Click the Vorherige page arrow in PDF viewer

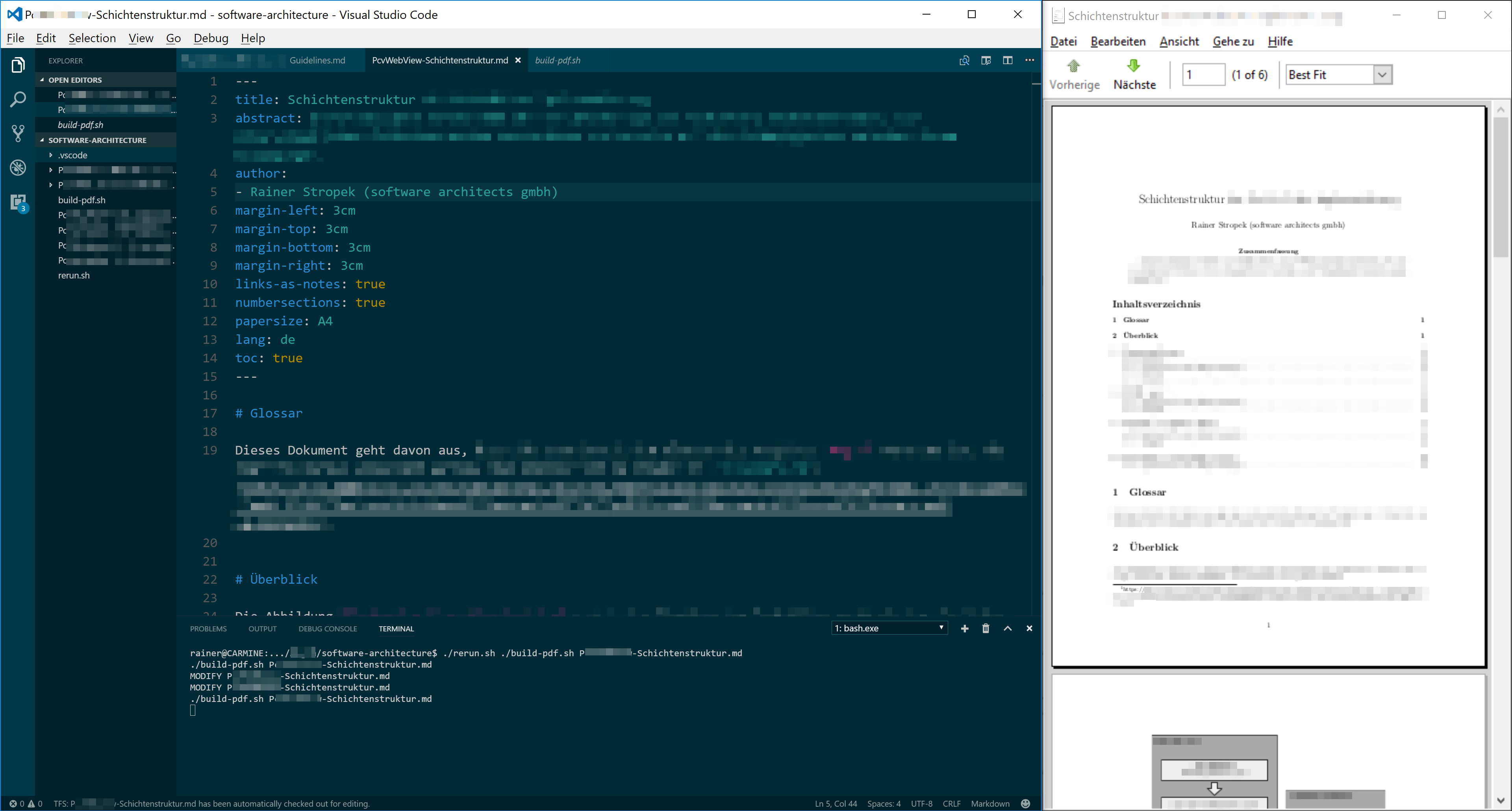pos(1074,74)
